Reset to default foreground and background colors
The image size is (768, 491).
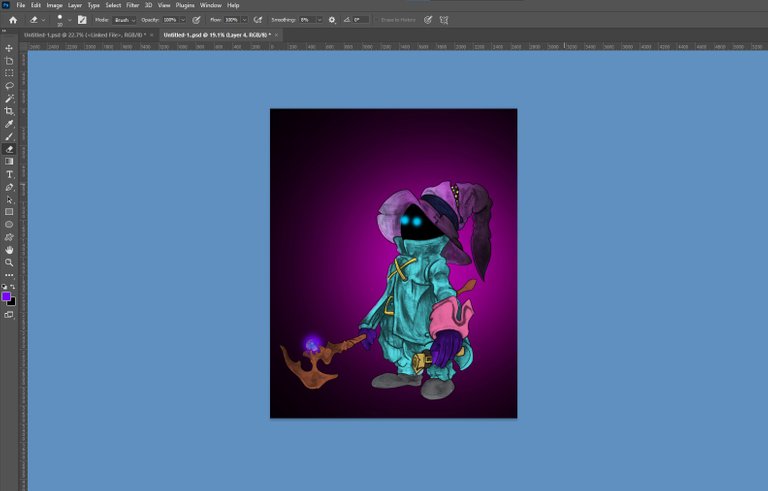[x=4, y=287]
